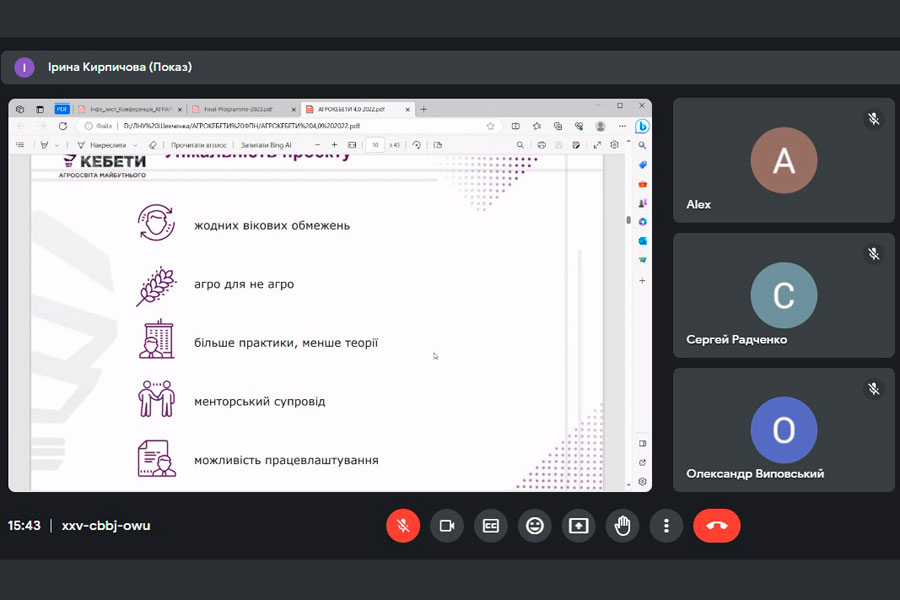Leave the call with red hang-up button

[716, 525]
